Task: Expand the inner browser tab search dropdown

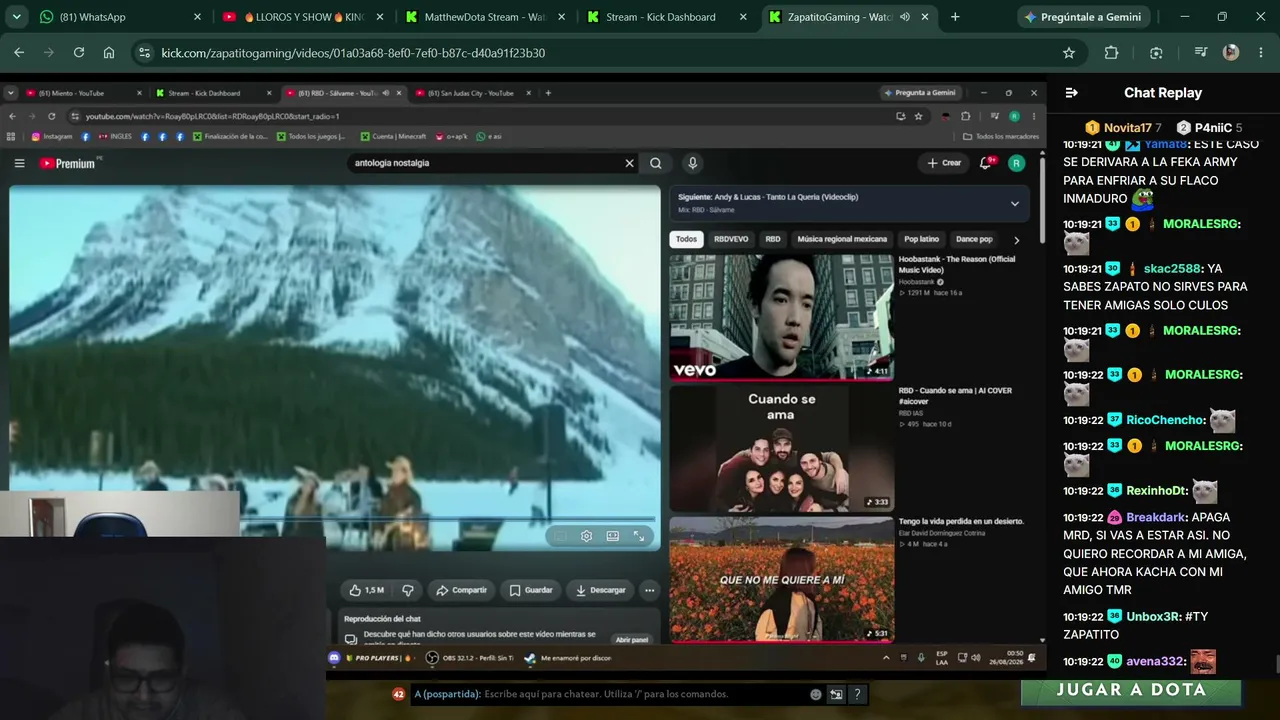Action: [11, 93]
